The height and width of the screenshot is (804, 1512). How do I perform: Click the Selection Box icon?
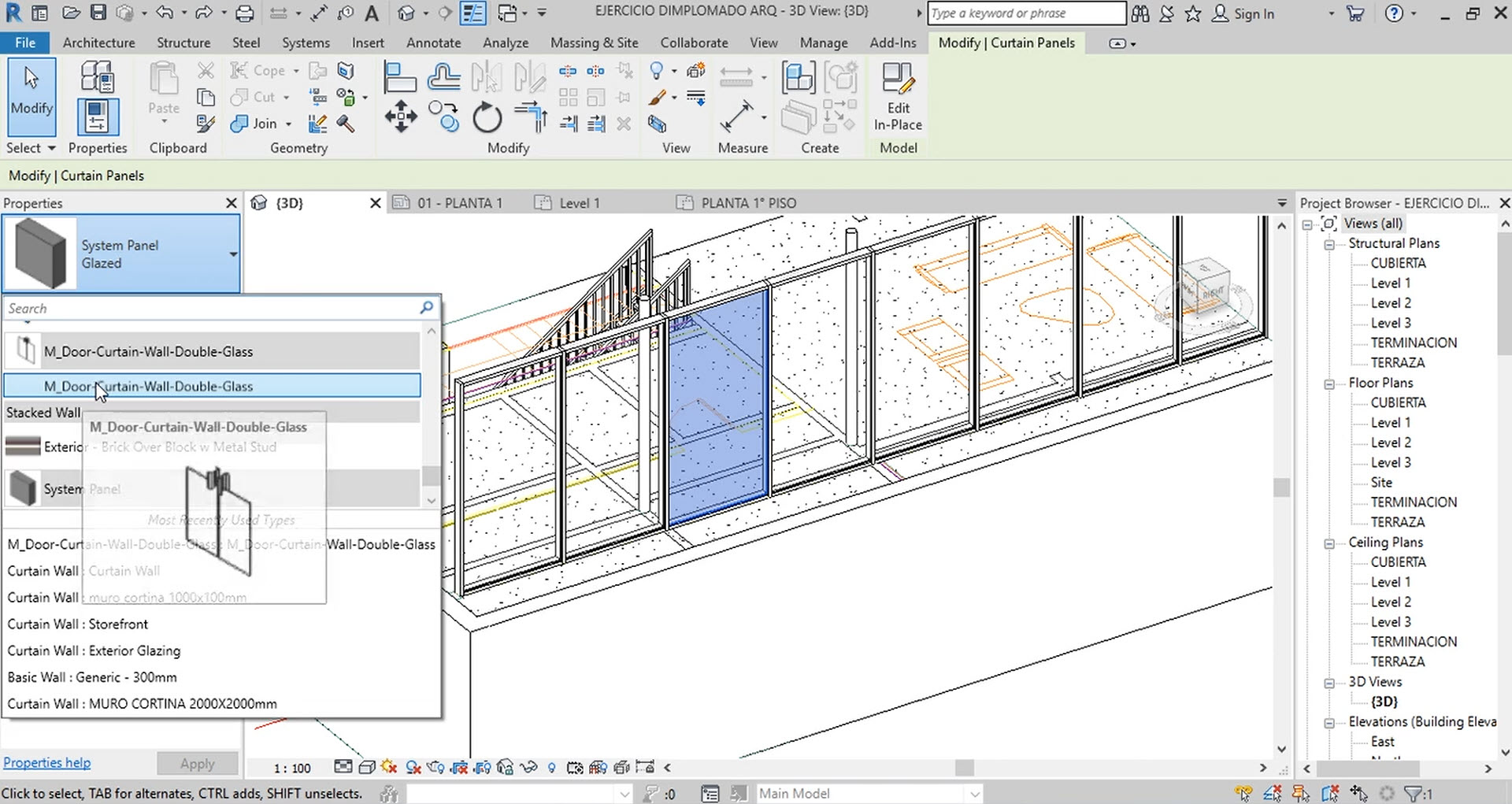(x=658, y=124)
